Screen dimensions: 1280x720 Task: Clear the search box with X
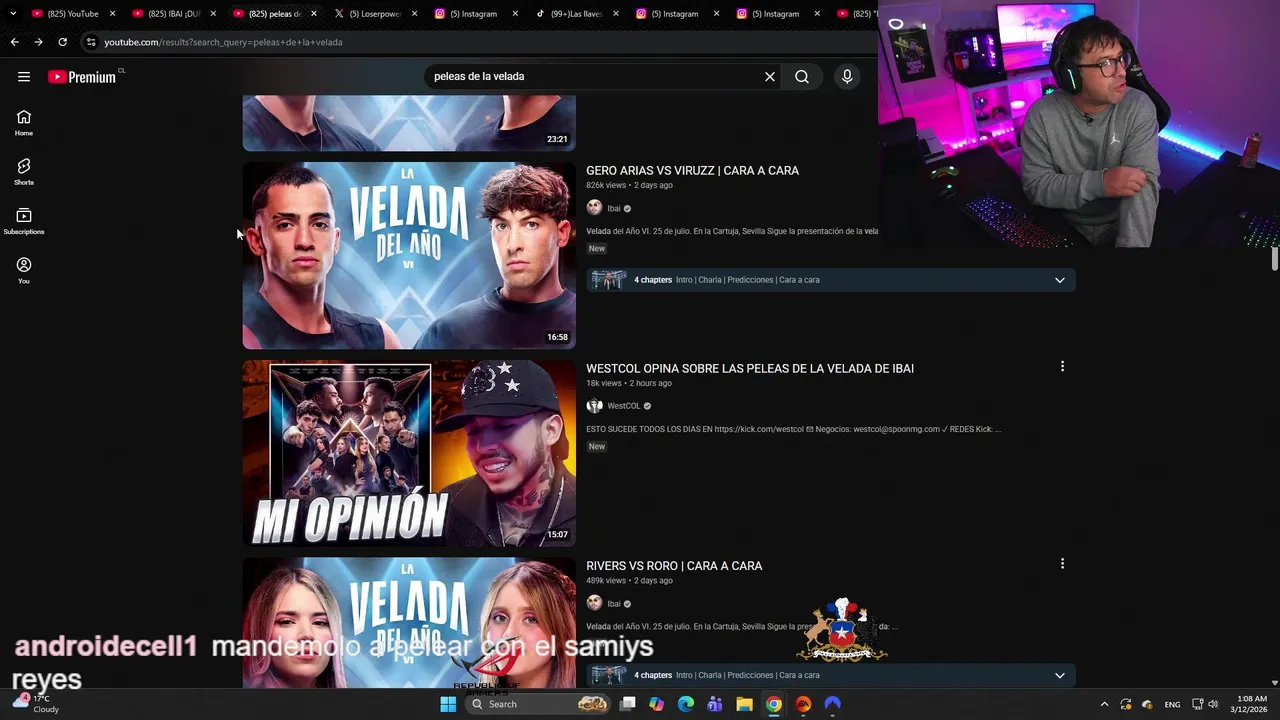pyautogui.click(x=770, y=77)
